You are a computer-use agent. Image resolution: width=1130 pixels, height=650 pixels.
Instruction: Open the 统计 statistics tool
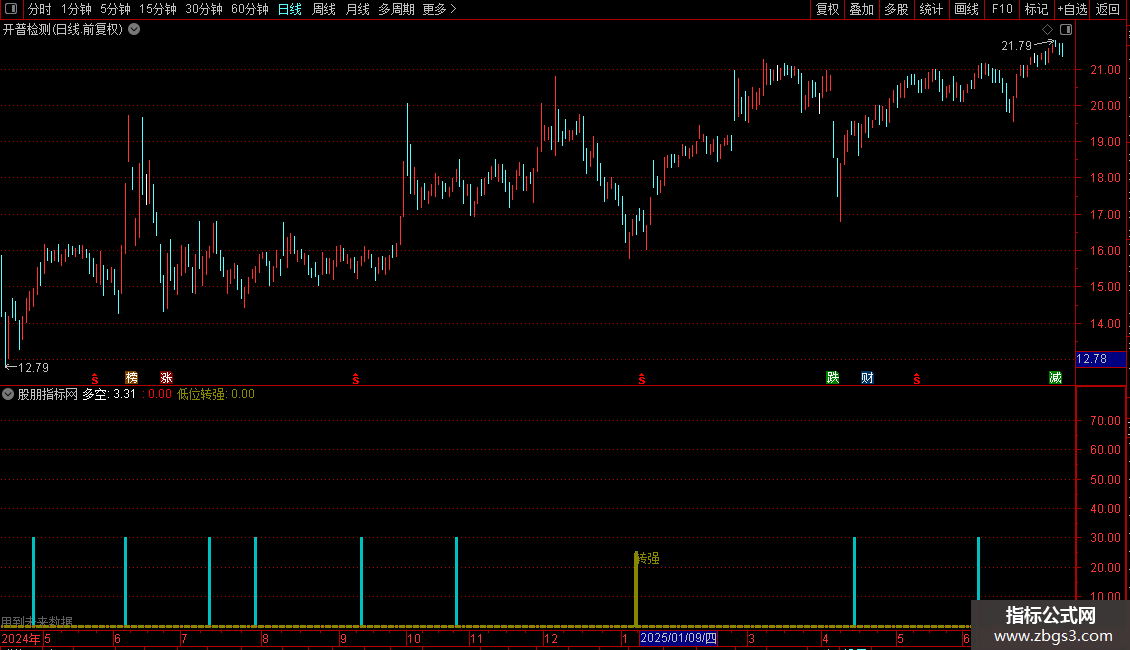click(931, 9)
